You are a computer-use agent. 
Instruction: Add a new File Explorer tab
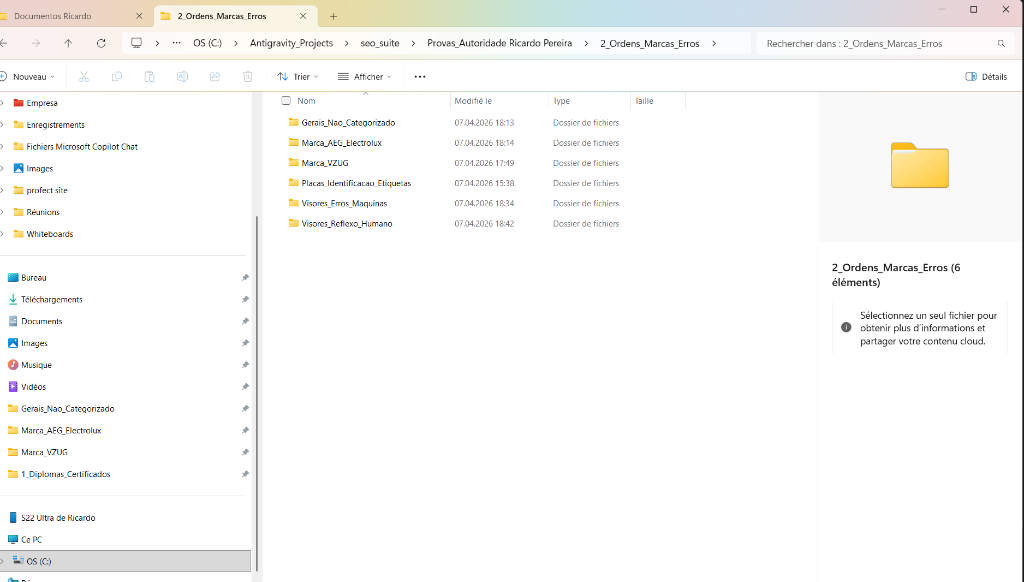(333, 16)
